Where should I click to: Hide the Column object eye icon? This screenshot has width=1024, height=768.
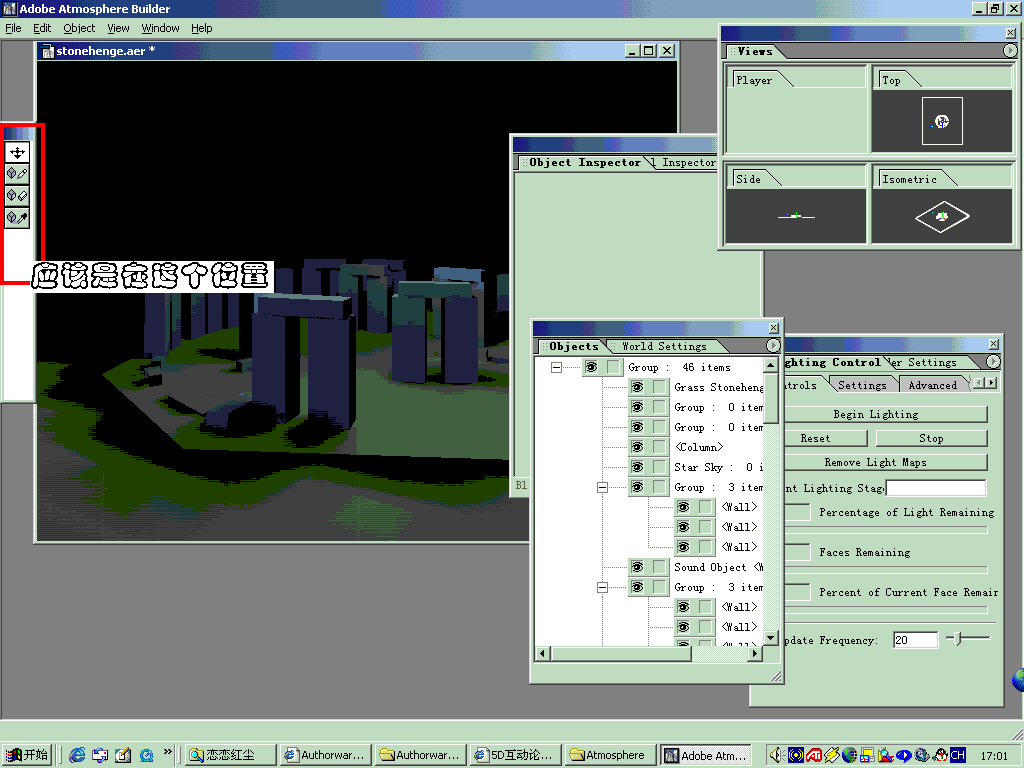coord(637,447)
